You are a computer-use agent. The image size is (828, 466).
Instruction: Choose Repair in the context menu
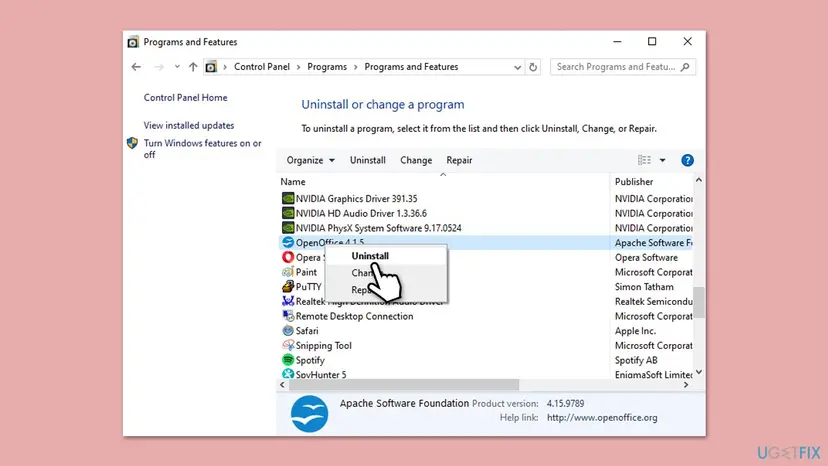click(386, 290)
